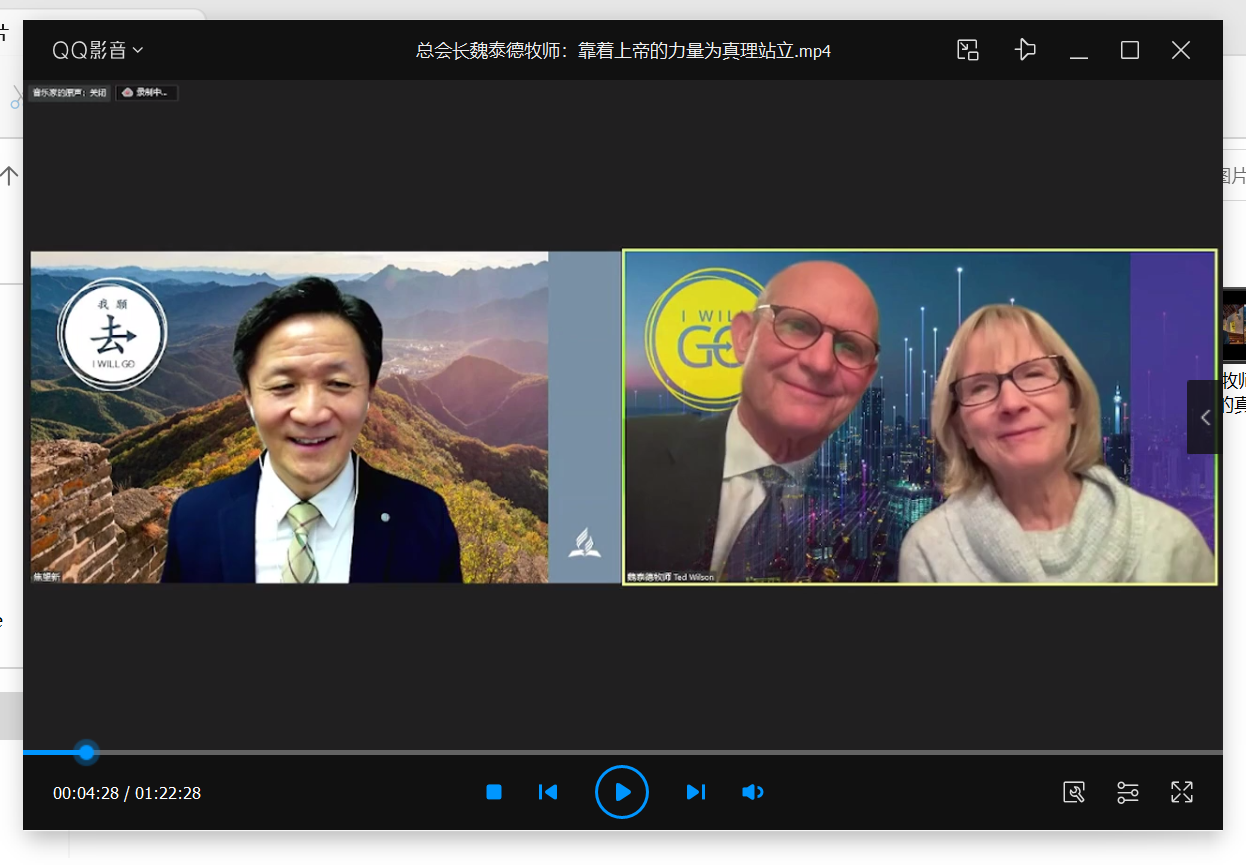Open the QQ影音 main menu dropdown
The height and width of the screenshot is (865, 1246).
point(97,50)
